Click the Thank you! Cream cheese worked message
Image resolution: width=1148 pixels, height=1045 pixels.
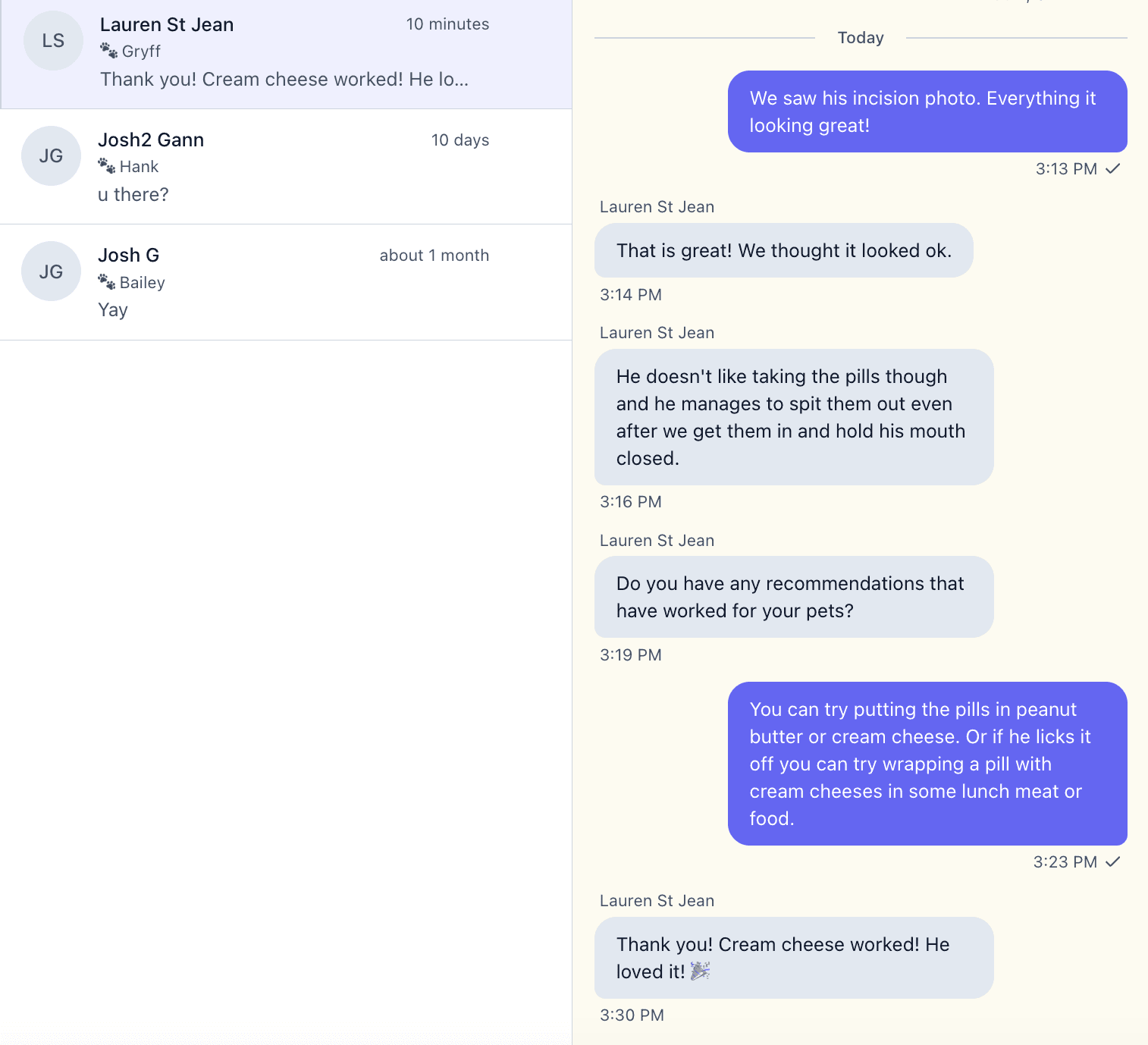793,958
